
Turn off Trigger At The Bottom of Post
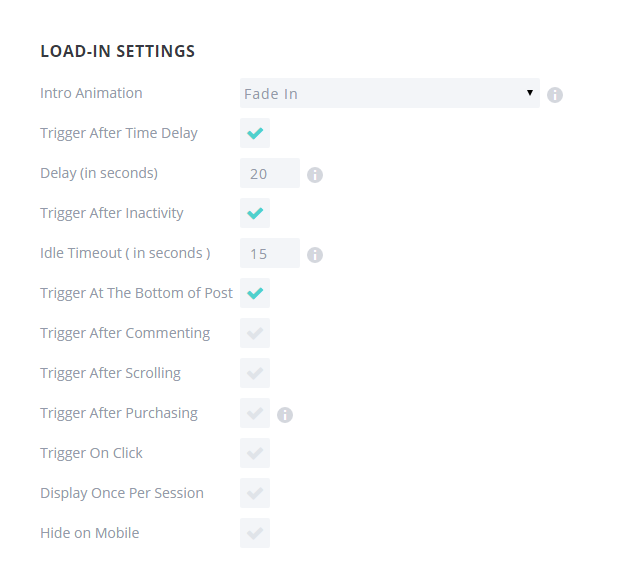point(255,293)
